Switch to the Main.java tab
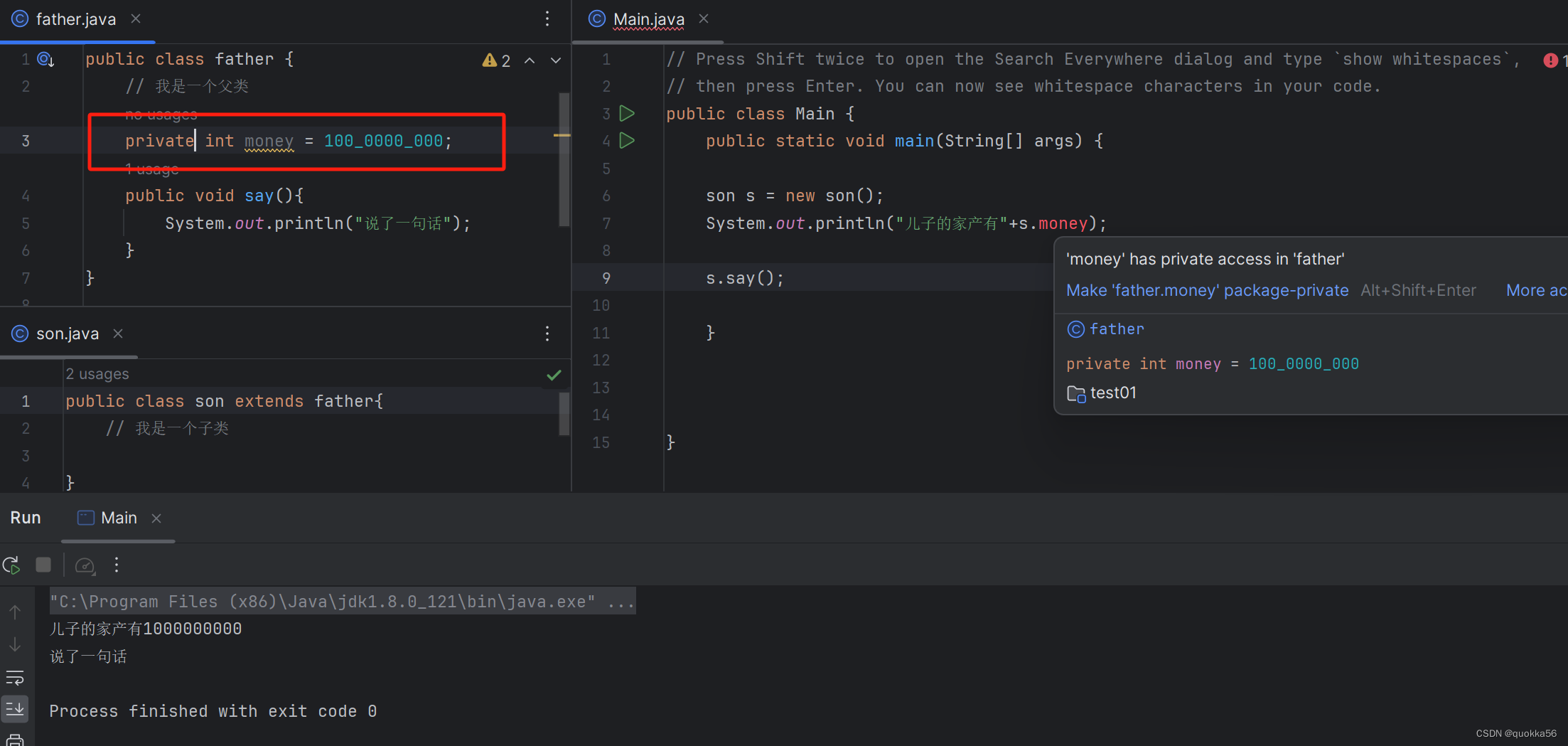 point(648,19)
